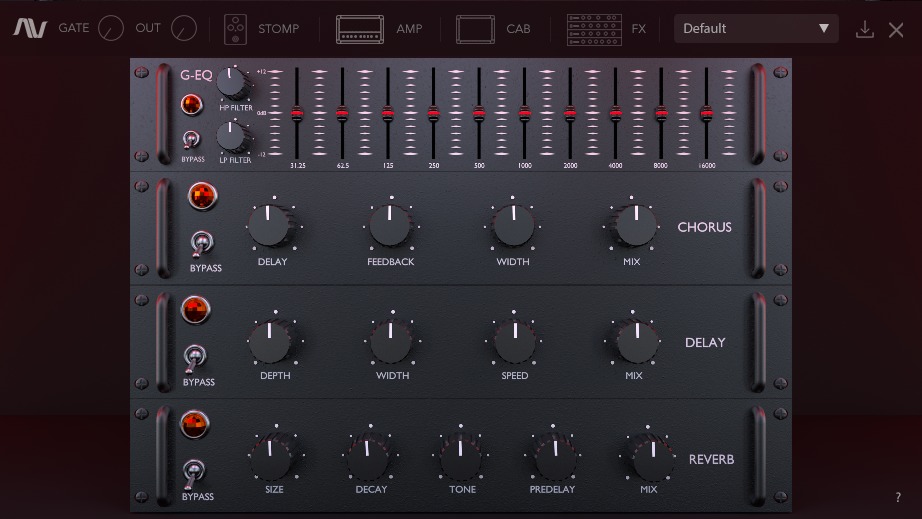The width and height of the screenshot is (922, 519).
Task: Click the Chorus MIX knob
Action: pos(635,225)
